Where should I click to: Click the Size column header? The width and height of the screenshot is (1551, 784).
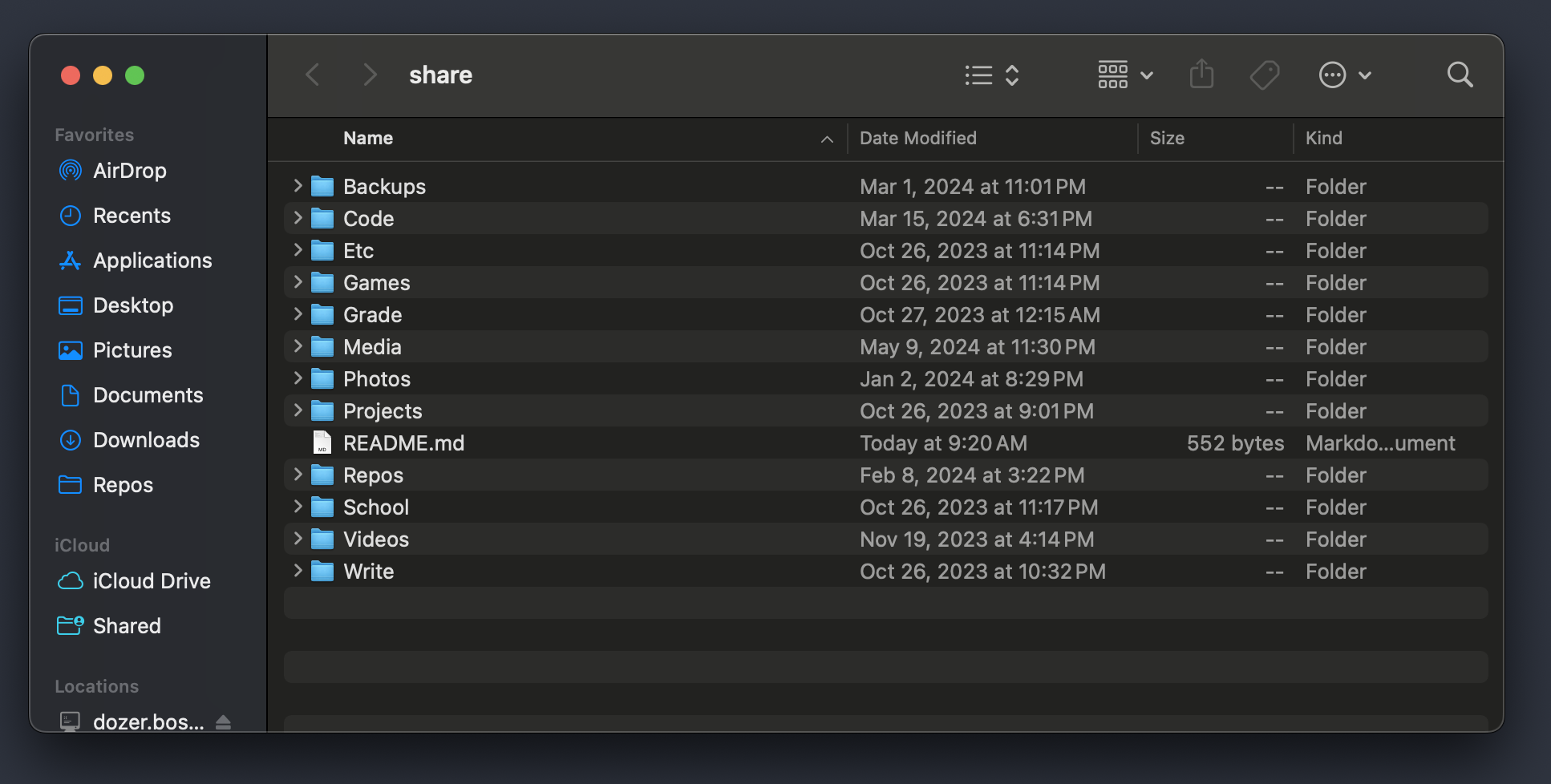pos(1168,138)
